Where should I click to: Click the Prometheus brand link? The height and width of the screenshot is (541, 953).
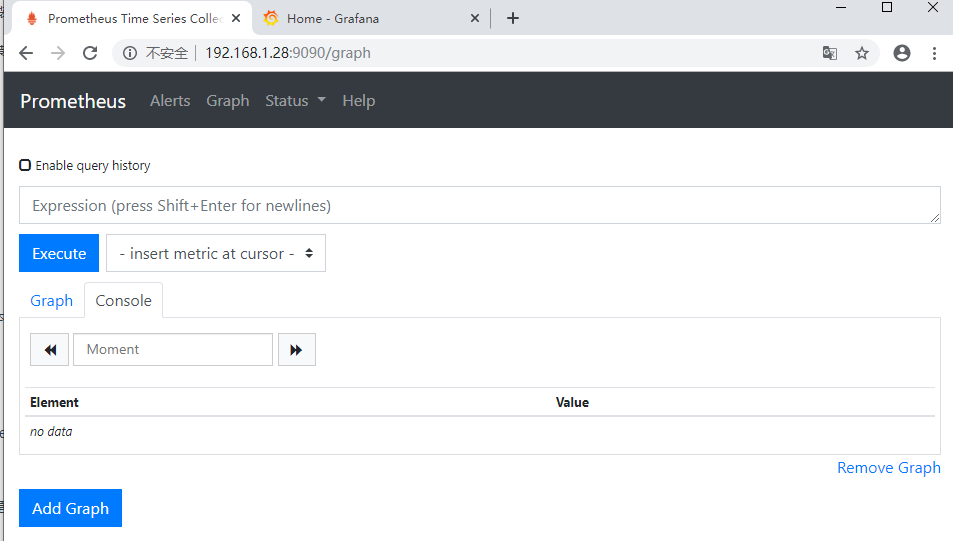73,101
